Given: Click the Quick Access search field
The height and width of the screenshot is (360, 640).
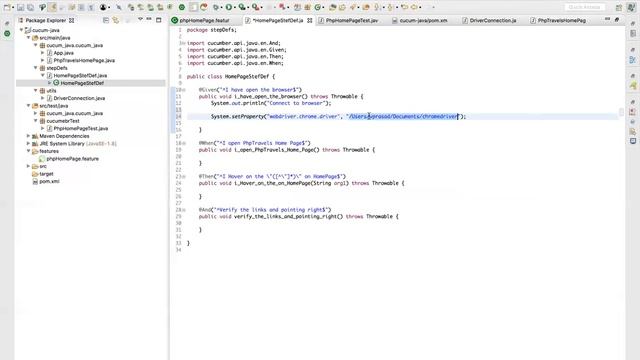Looking at the screenshot, I should click(584, 7).
